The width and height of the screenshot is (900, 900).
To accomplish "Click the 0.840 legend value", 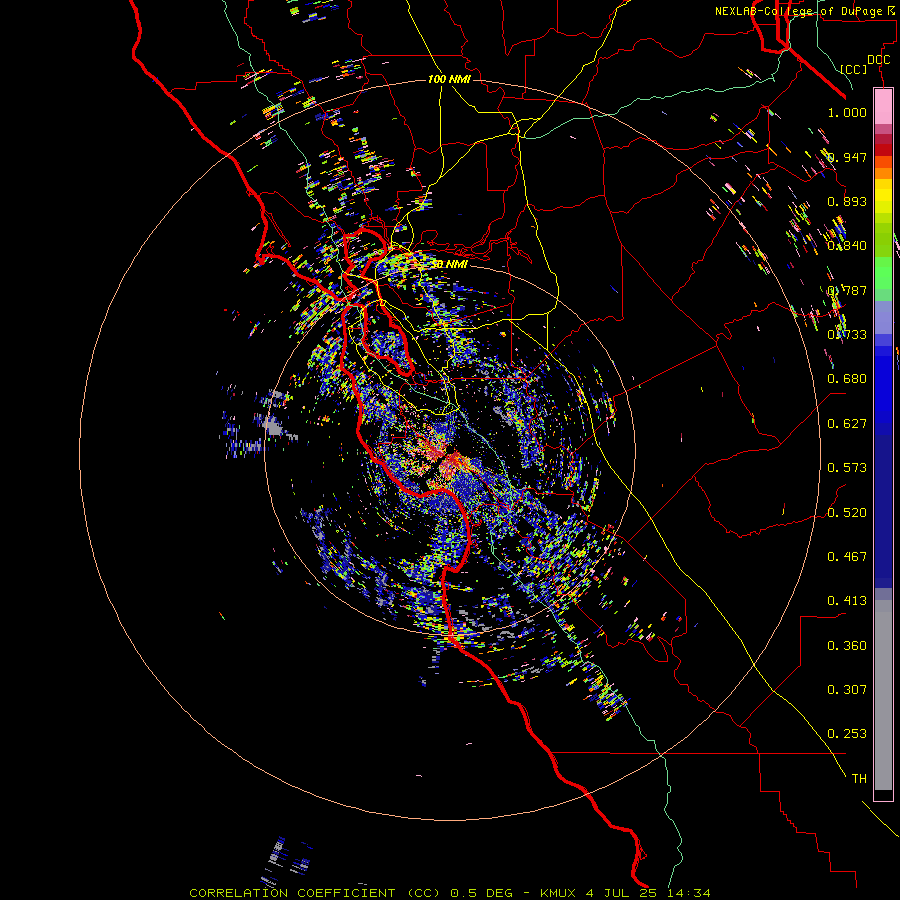I will click(x=847, y=246).
